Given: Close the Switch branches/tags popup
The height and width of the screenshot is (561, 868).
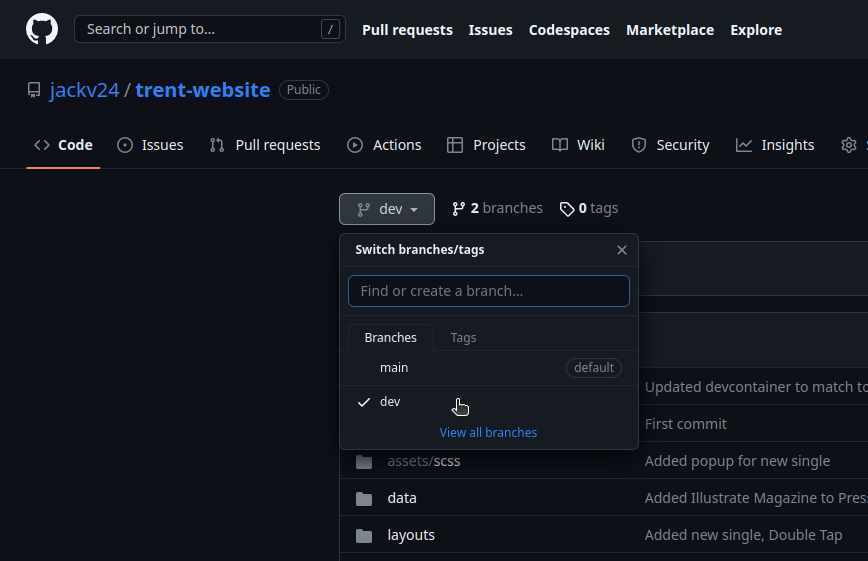Looking at the screenshot, I should (x=622, y=250).
